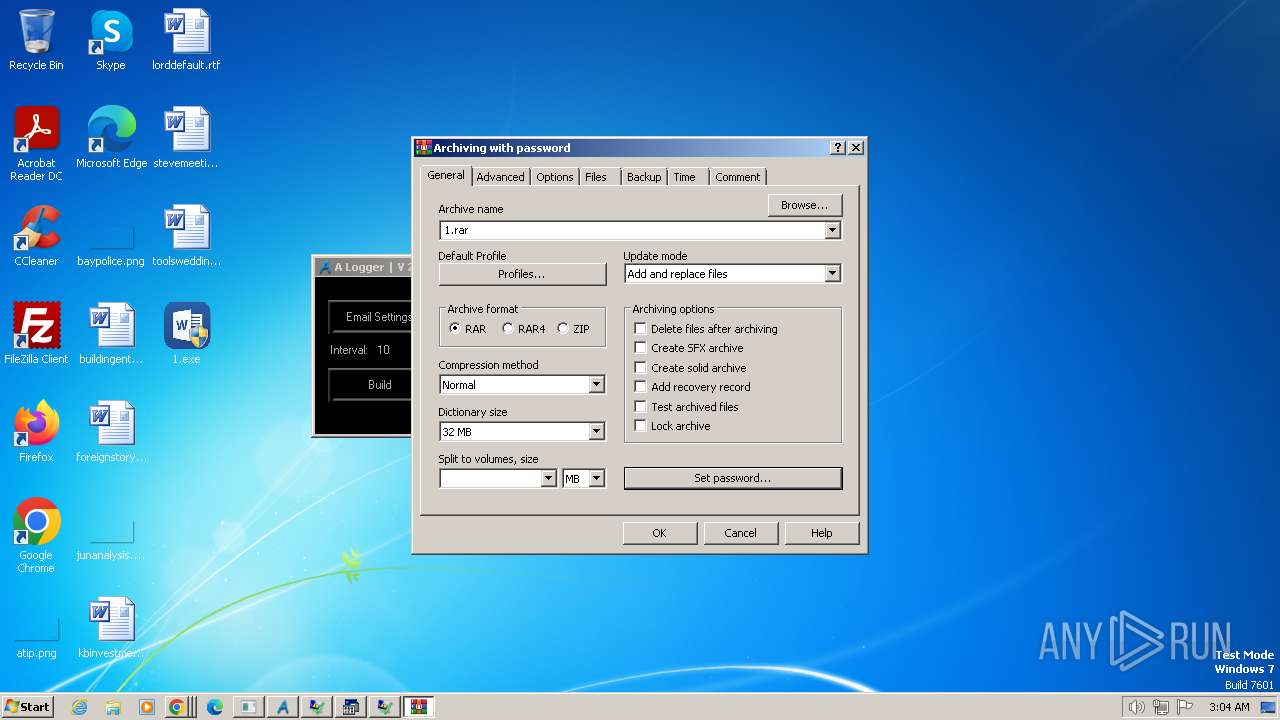Open FileZilla Client desktop shortcut
The height and width of the screenshot is (720, 1280).
36,334
